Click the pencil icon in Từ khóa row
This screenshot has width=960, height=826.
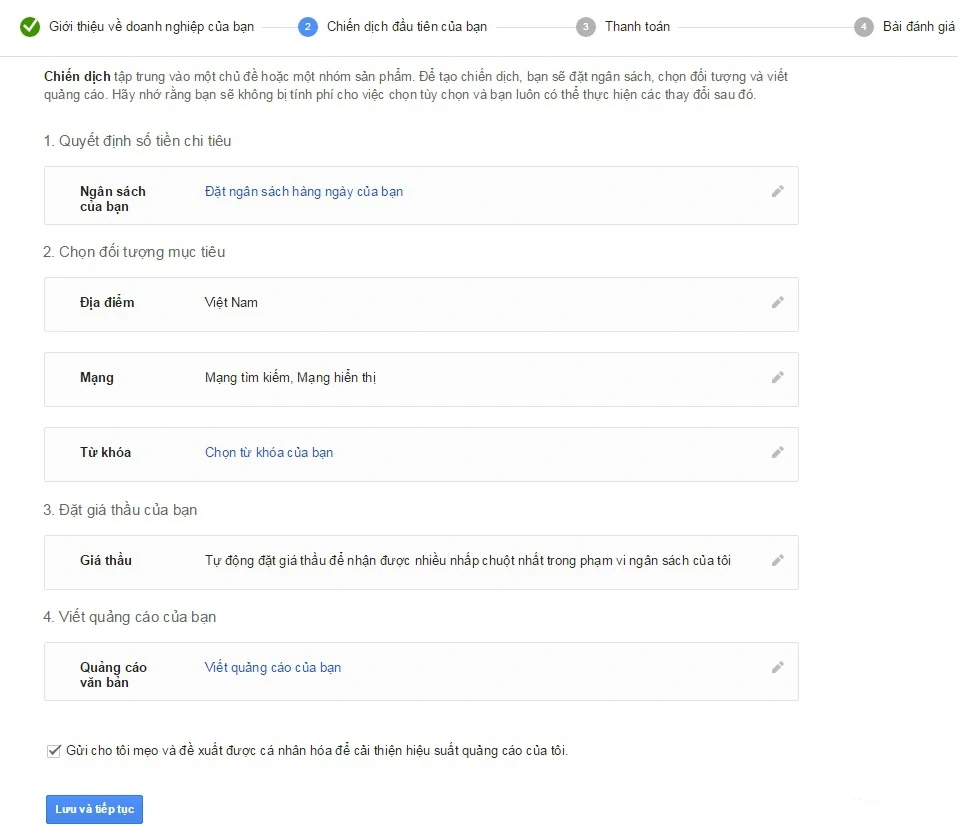[x=777, y=452]
